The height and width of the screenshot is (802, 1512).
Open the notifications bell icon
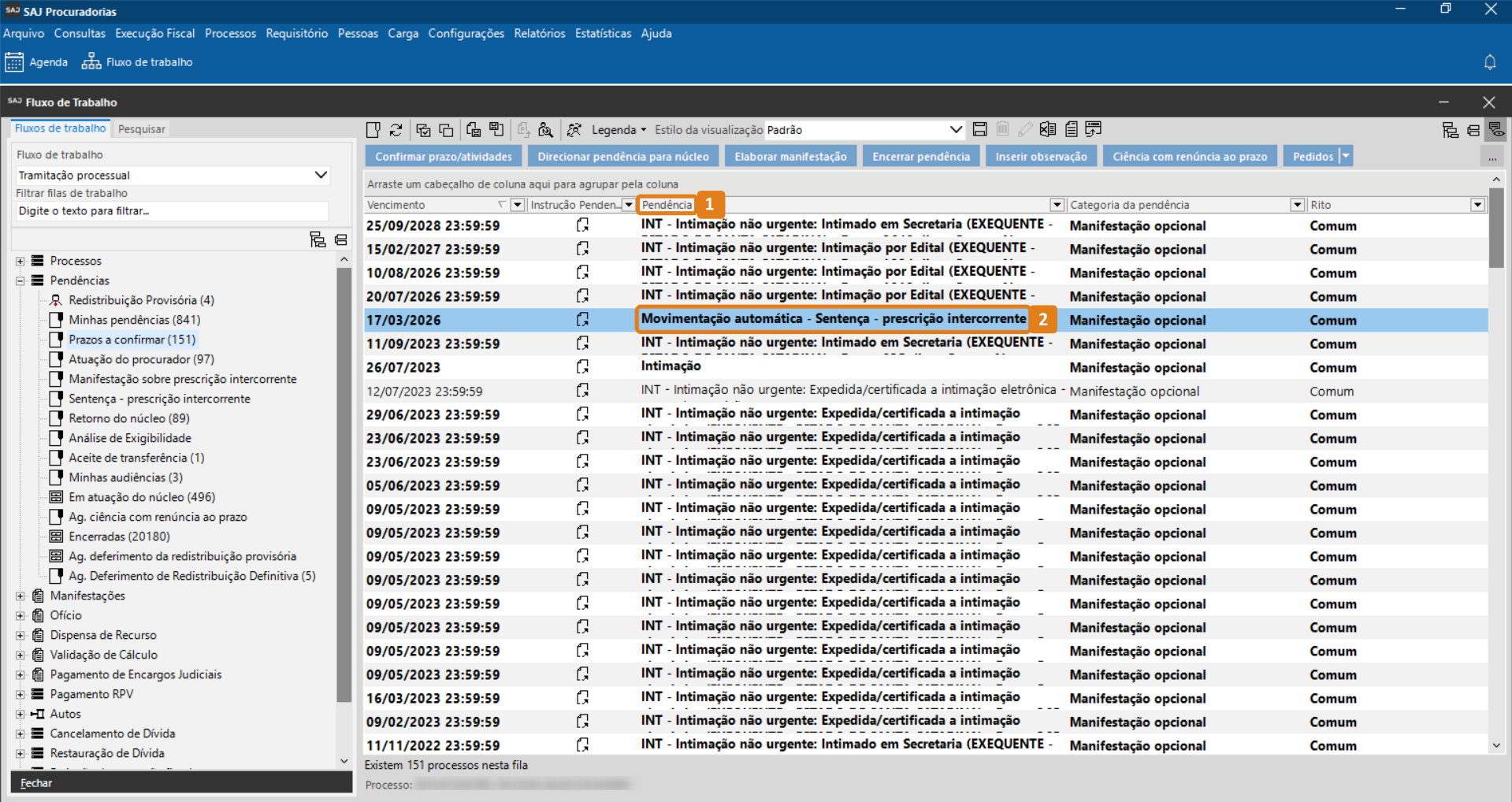click(1489, 62)
